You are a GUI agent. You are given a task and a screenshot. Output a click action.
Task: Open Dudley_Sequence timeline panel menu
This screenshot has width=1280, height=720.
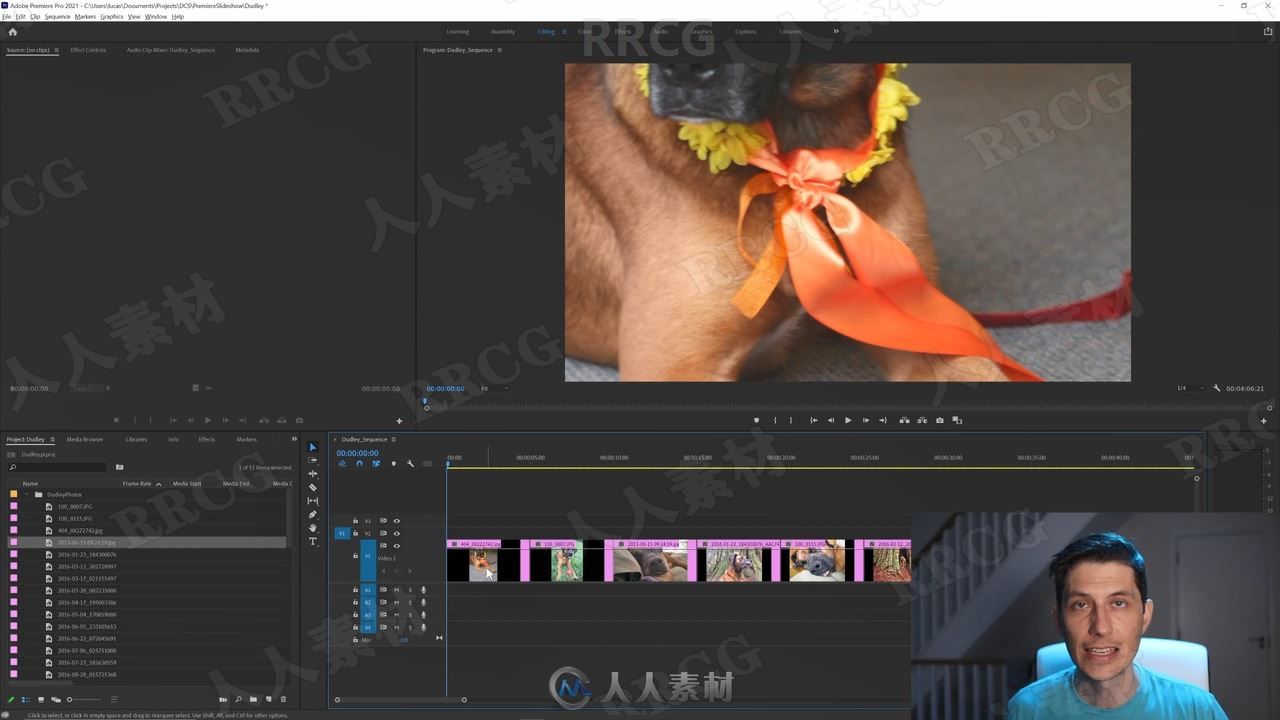click(393, 439)
